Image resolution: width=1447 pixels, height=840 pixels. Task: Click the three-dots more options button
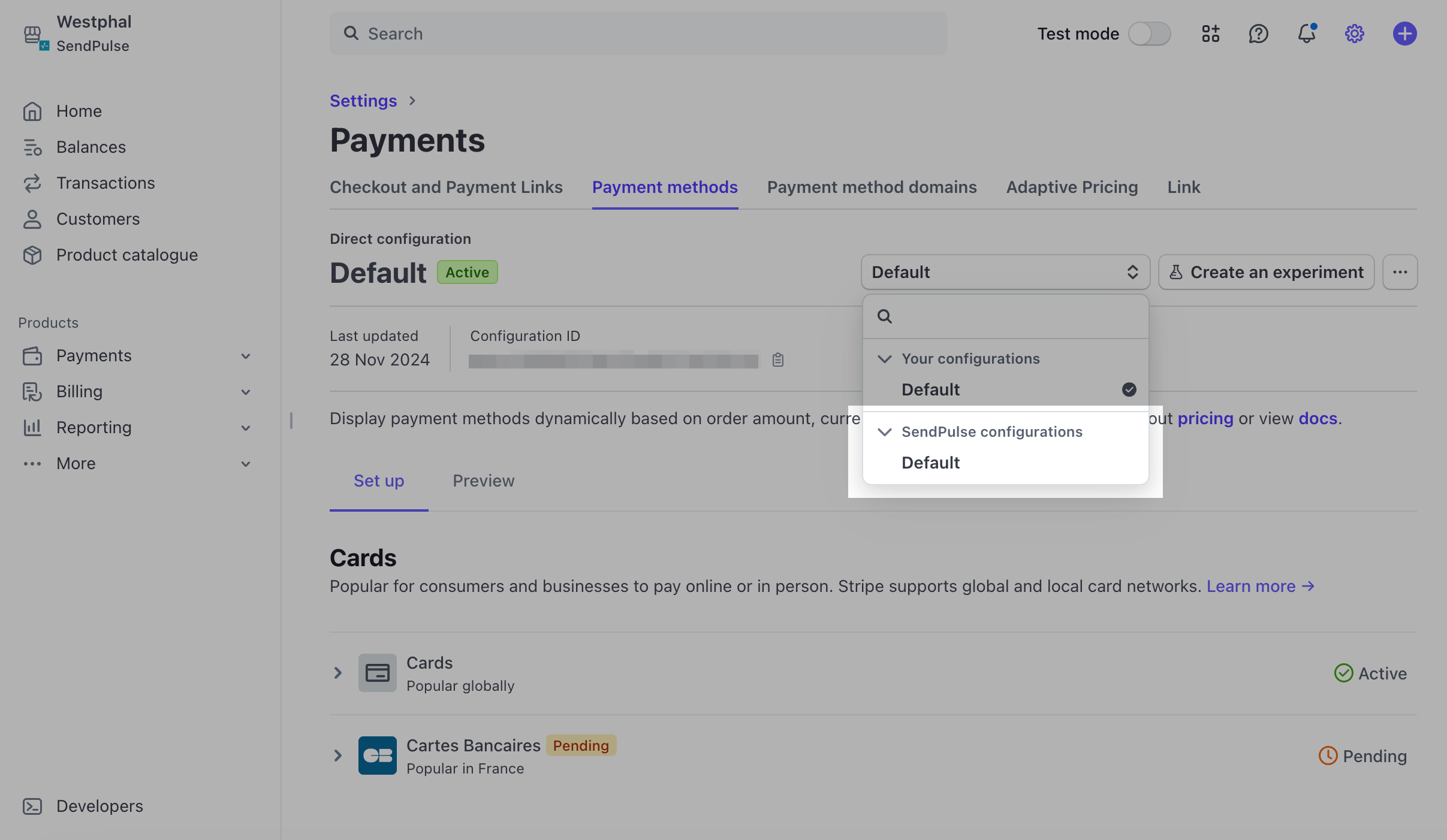pyautogui.click(x=1400, y=272)
